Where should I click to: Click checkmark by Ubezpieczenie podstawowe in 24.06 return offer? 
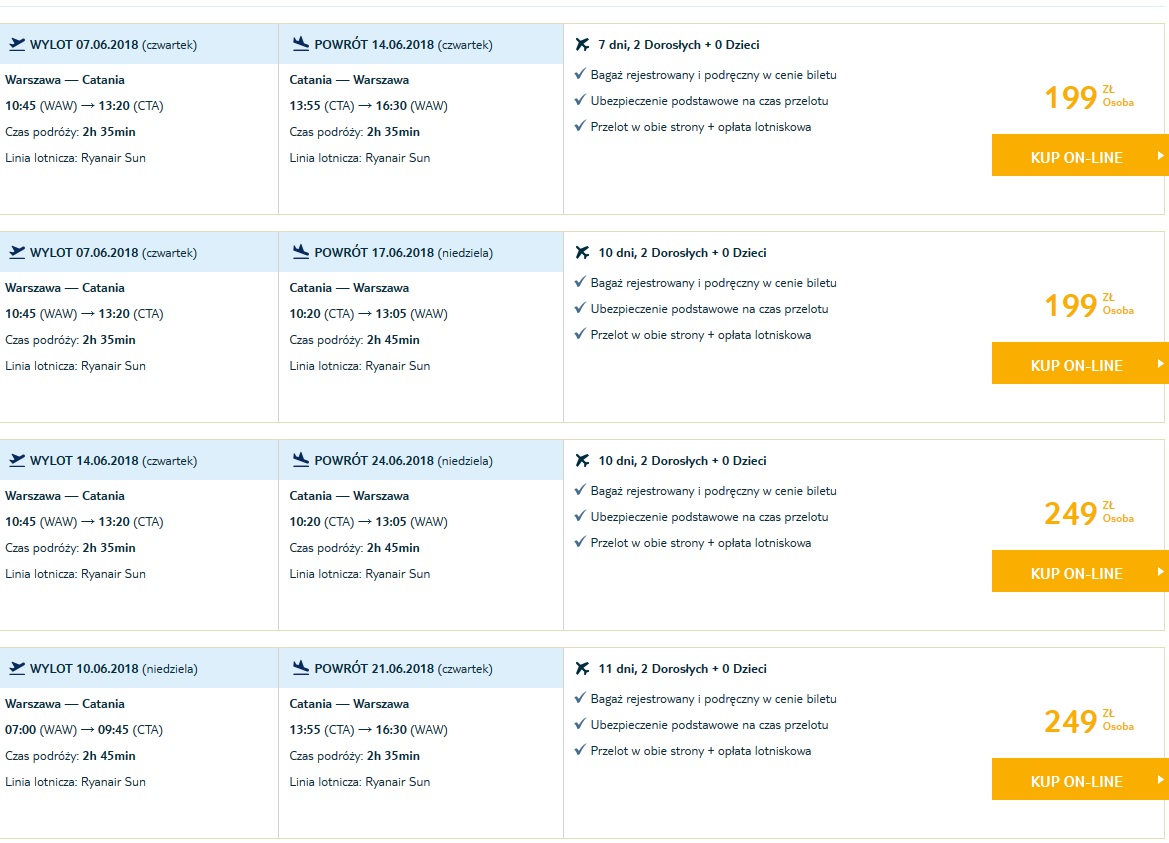pyautogui.click(x=580, y=516)
